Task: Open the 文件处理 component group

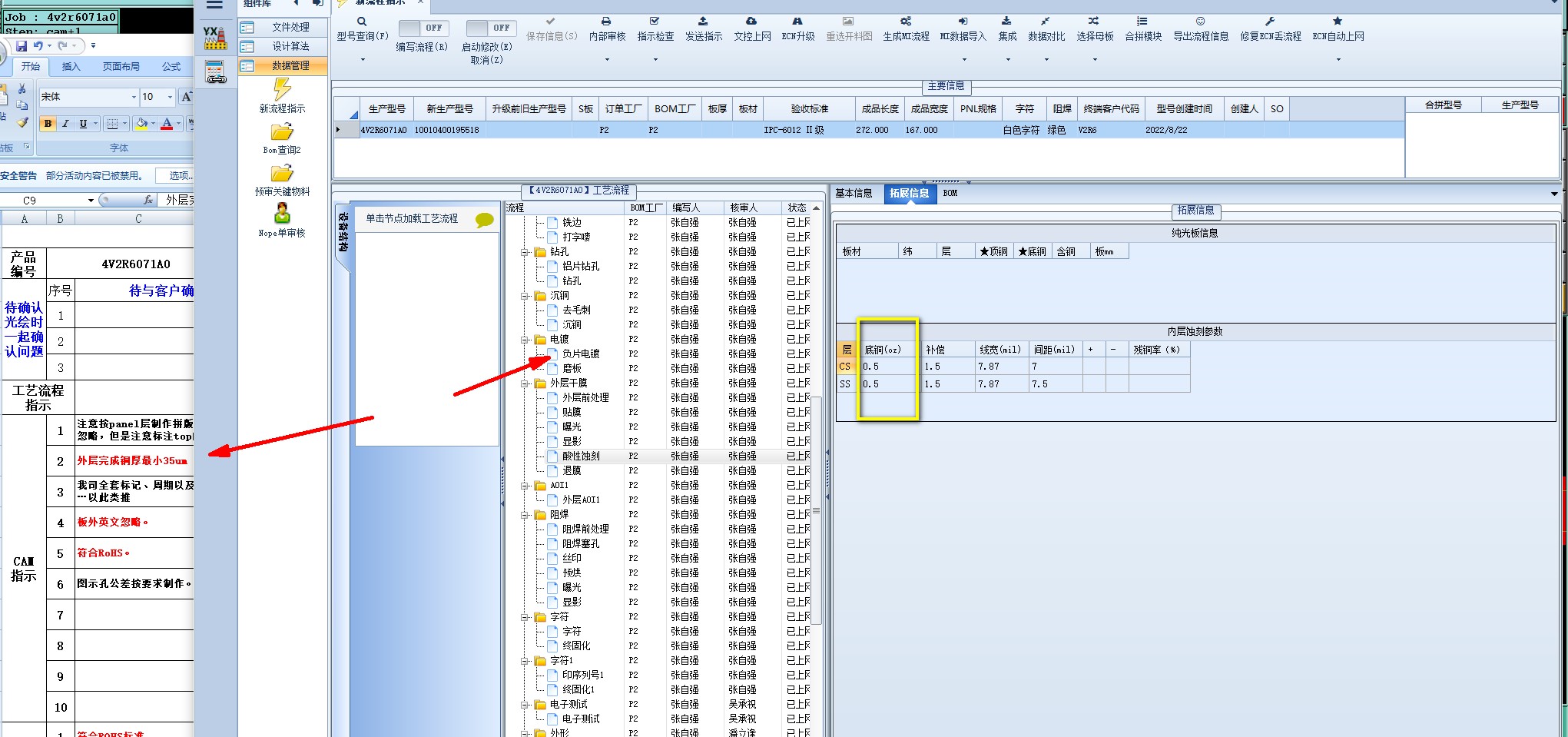Action: [x=282, y=27]
